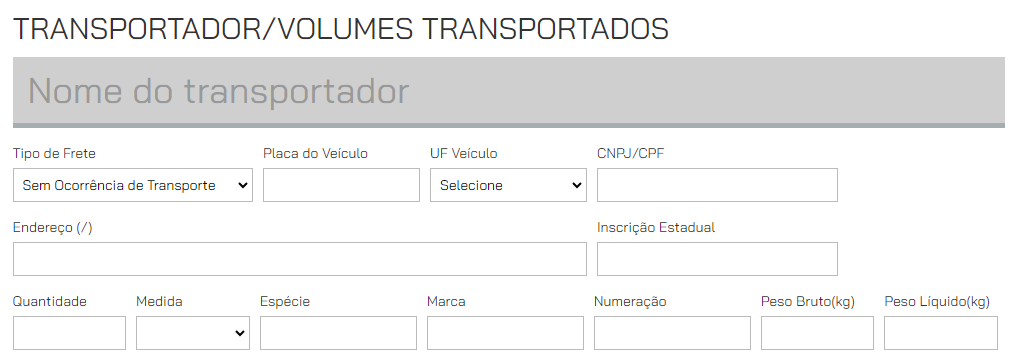Screen dimensions: 1012x360
Task: Click the Tipo de Frete label text
Action: point(54,154)
